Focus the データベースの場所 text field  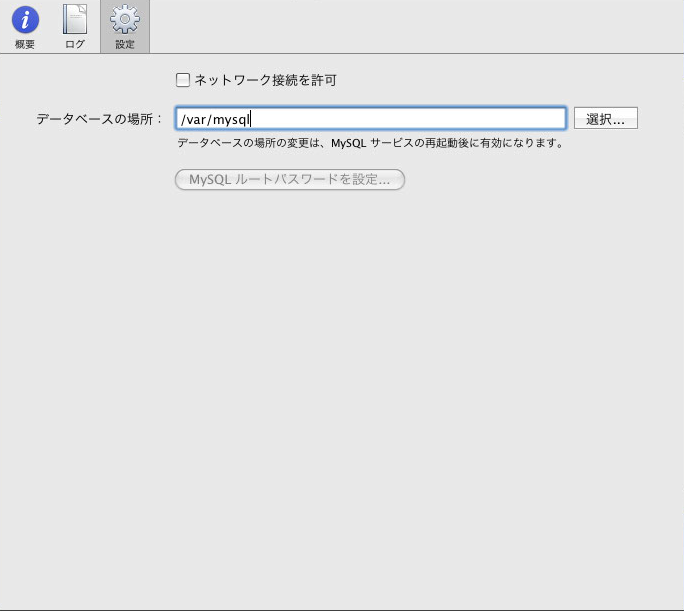[x=370, y=119]
